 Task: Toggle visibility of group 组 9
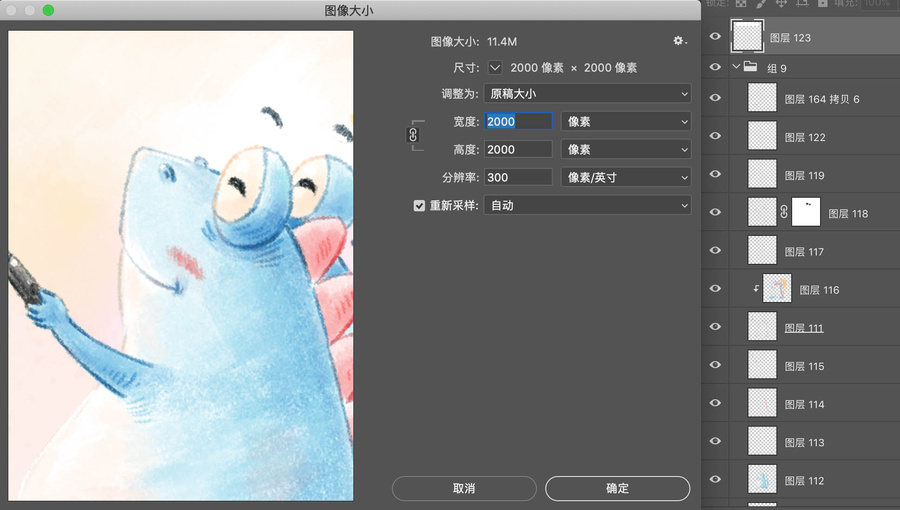(x=715, y=67)
